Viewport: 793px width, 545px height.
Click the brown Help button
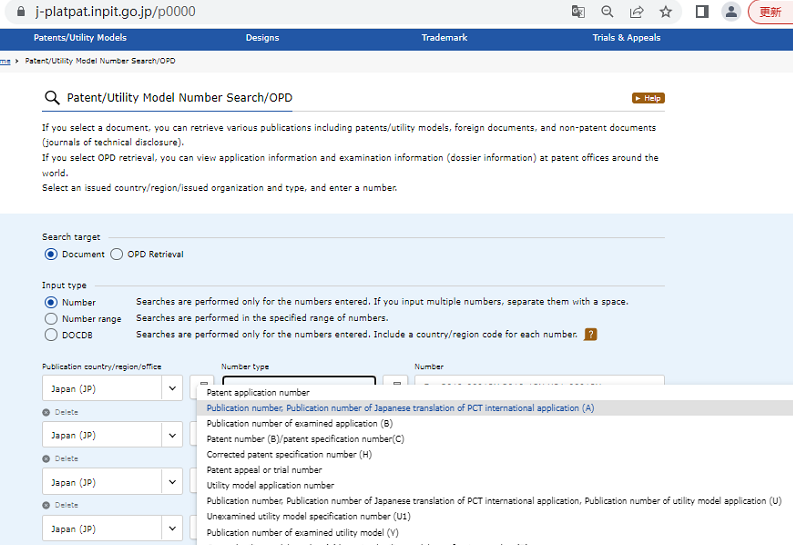point(648,98)
